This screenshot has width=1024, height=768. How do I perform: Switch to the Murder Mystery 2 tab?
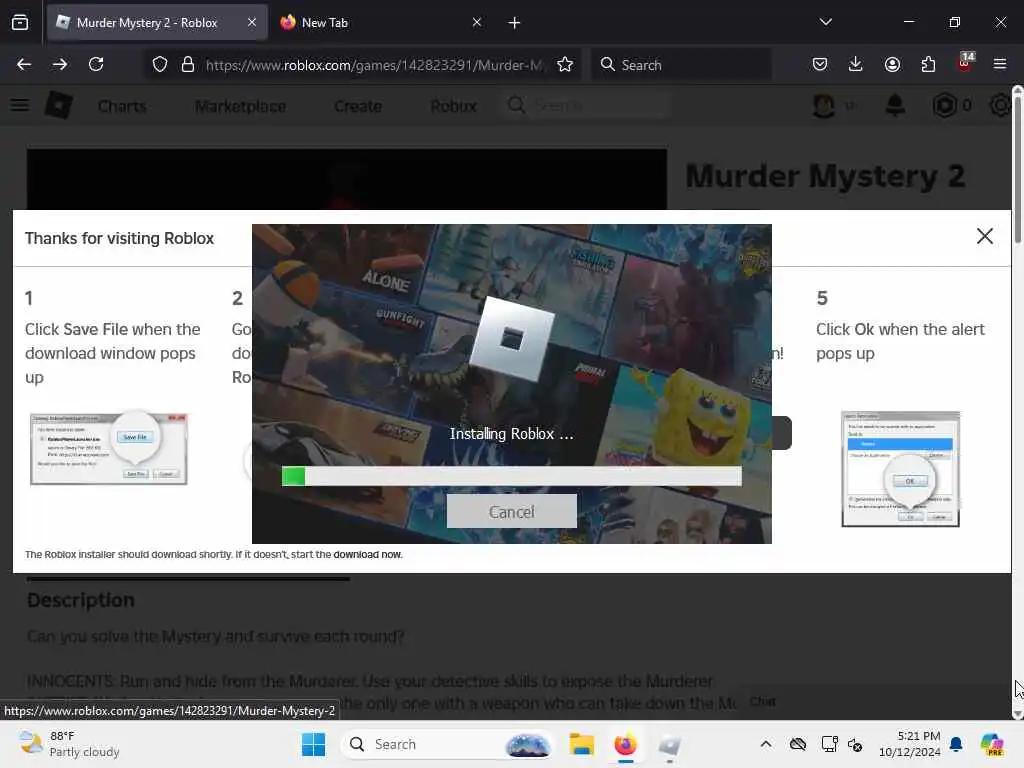click(x=157, y=23)
